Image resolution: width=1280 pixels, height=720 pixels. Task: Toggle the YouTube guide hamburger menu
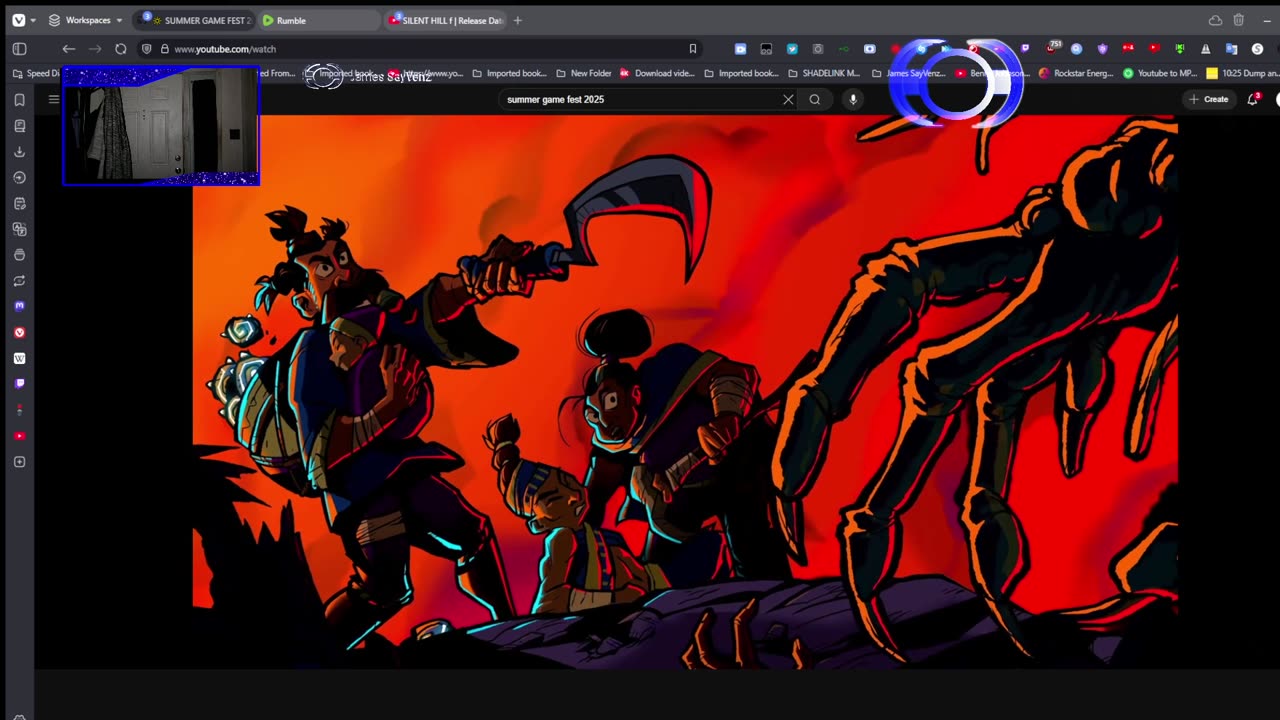click(54, 99)
